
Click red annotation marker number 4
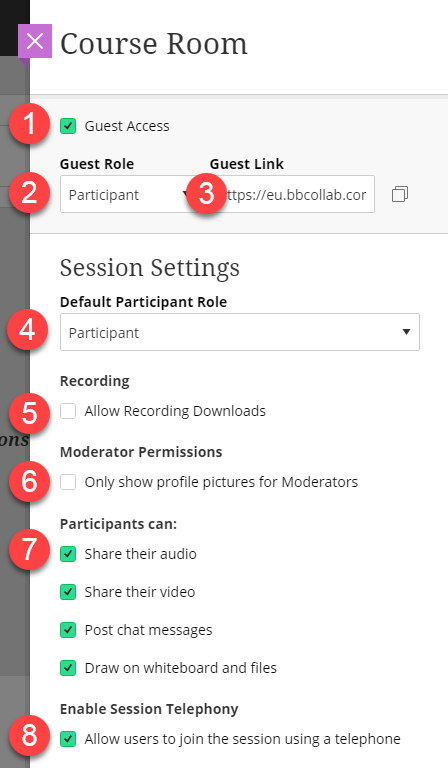coord(27,330)
